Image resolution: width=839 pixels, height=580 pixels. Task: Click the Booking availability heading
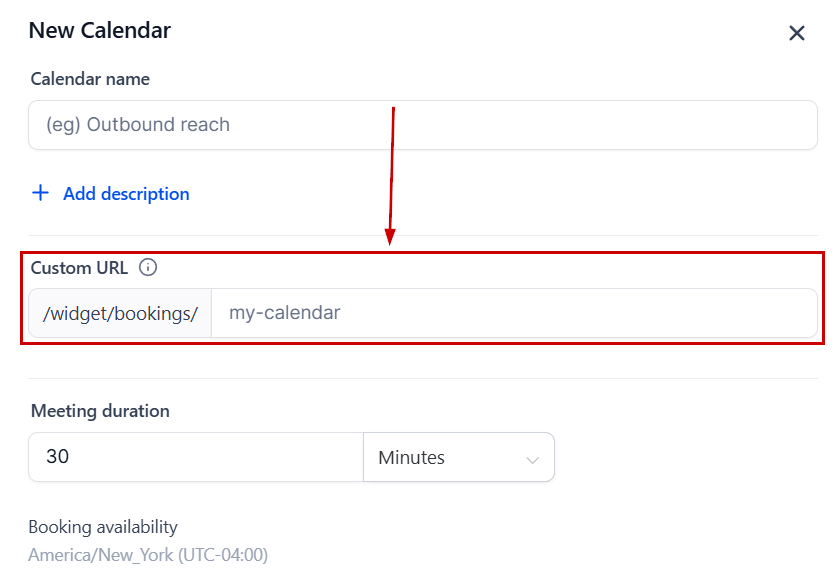[103, 527]
